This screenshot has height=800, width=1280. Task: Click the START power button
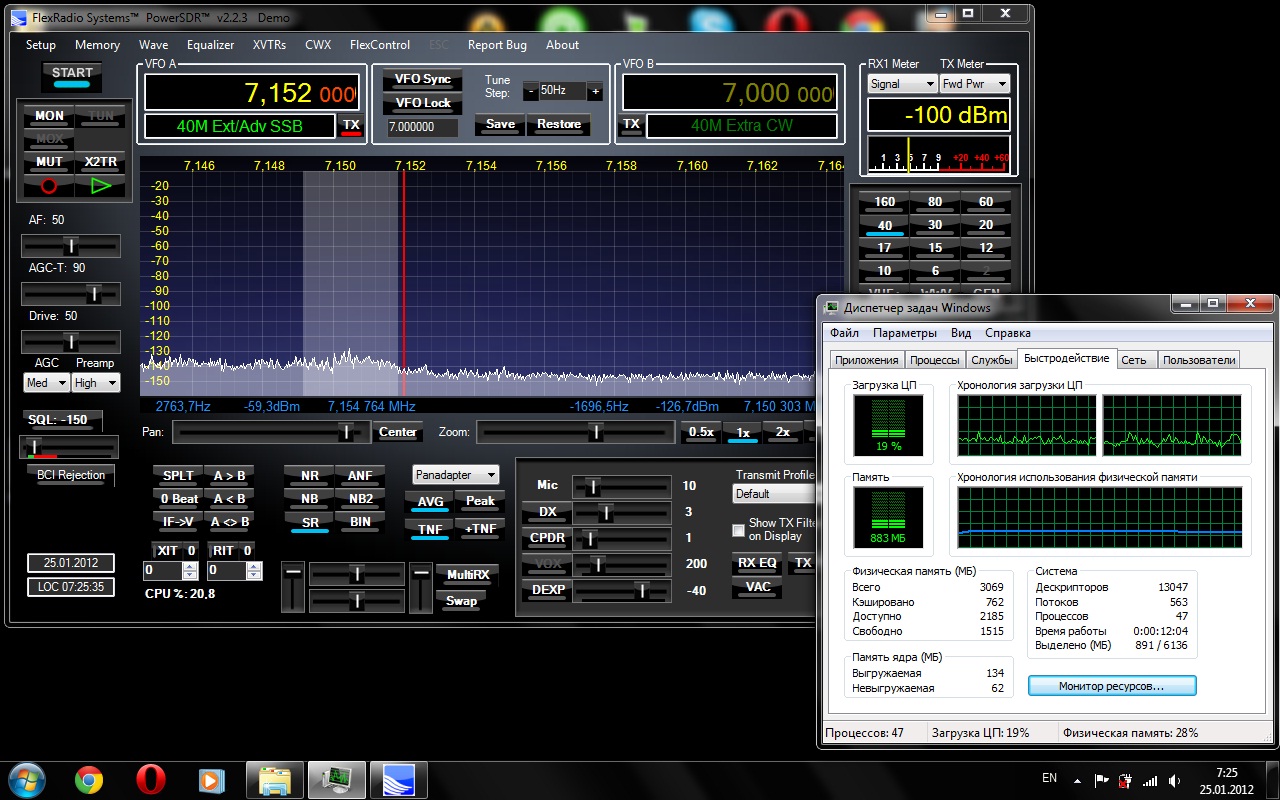click(x=72, y=76)
